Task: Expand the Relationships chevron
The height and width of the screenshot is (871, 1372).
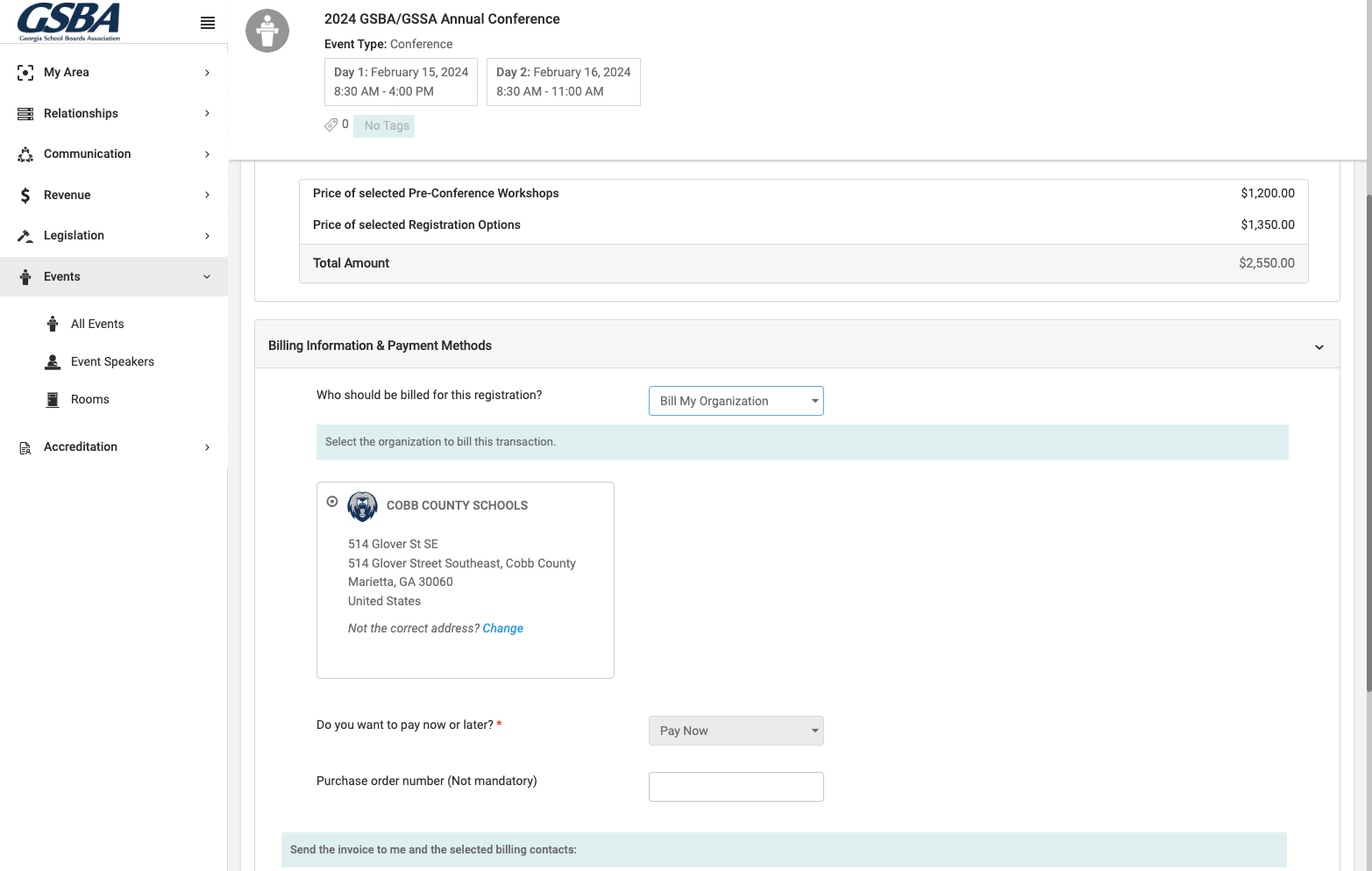Action: [x=207, y=113]
